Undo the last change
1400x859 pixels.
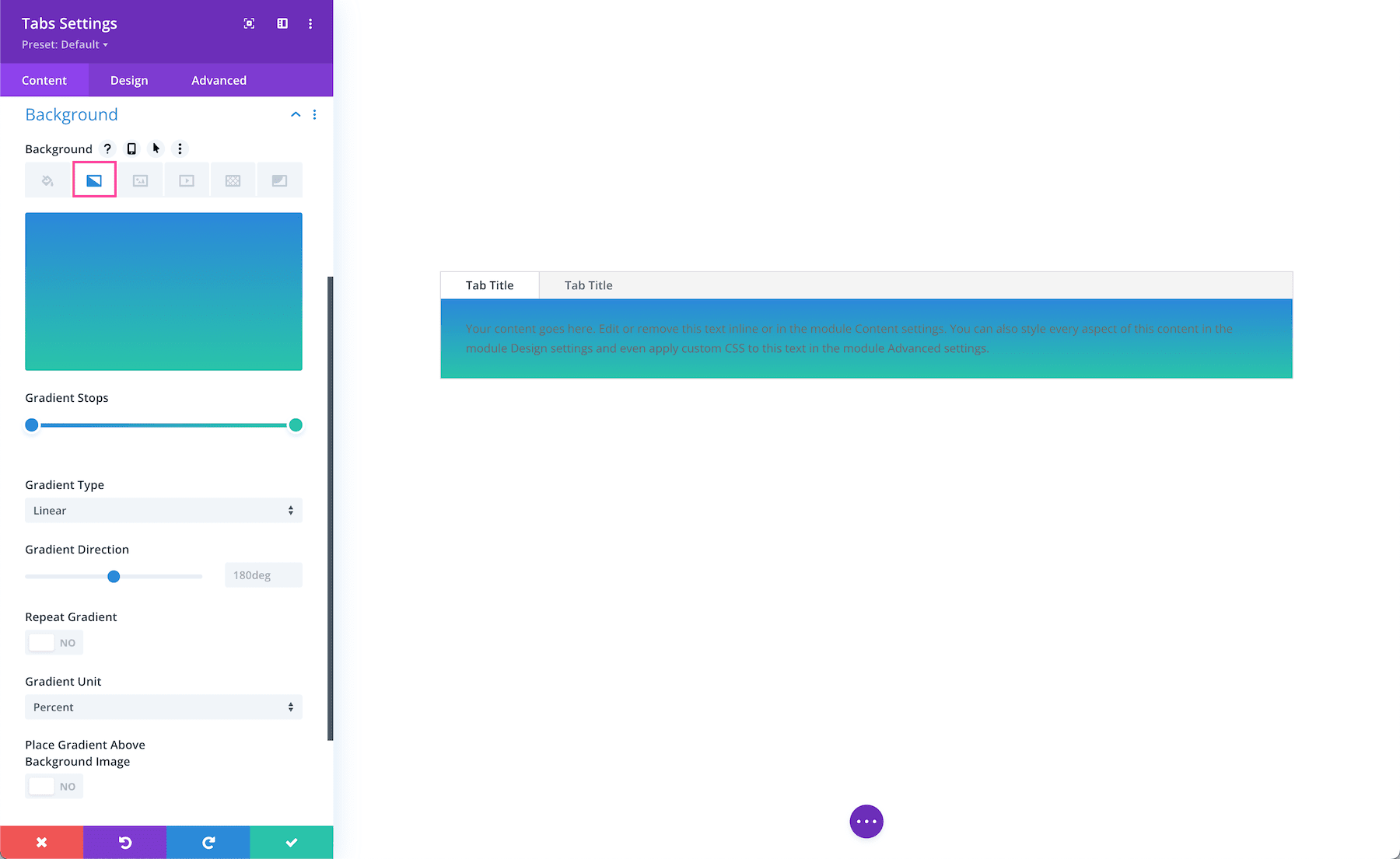124,842
